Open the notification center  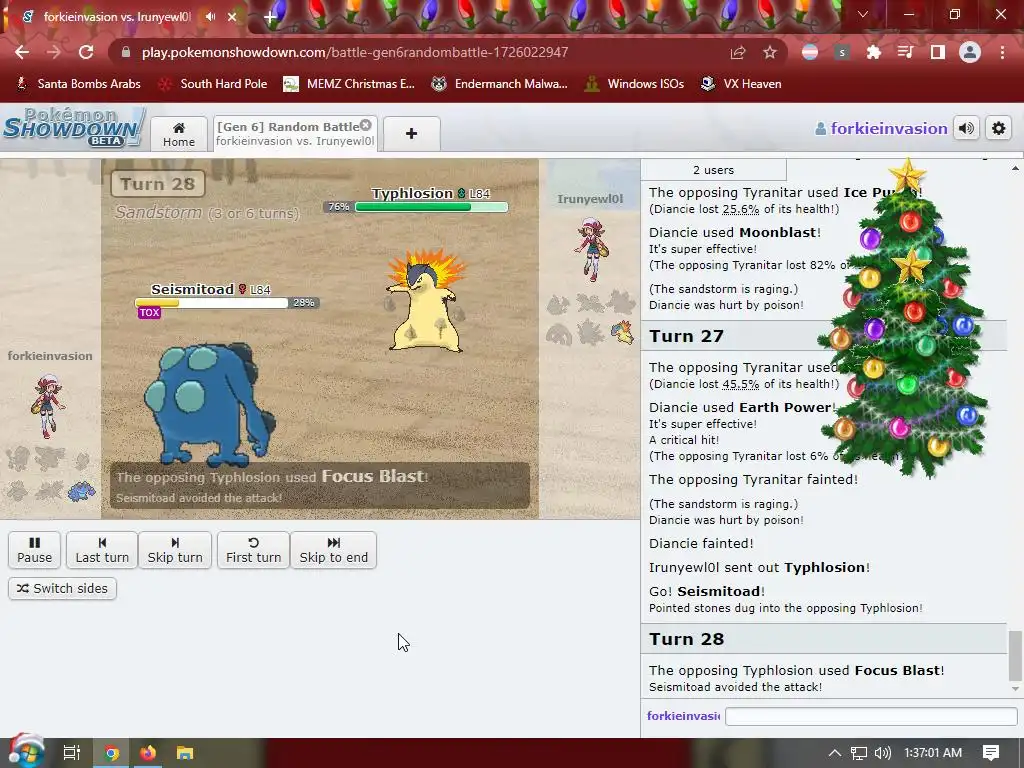(x=991, y=753)
